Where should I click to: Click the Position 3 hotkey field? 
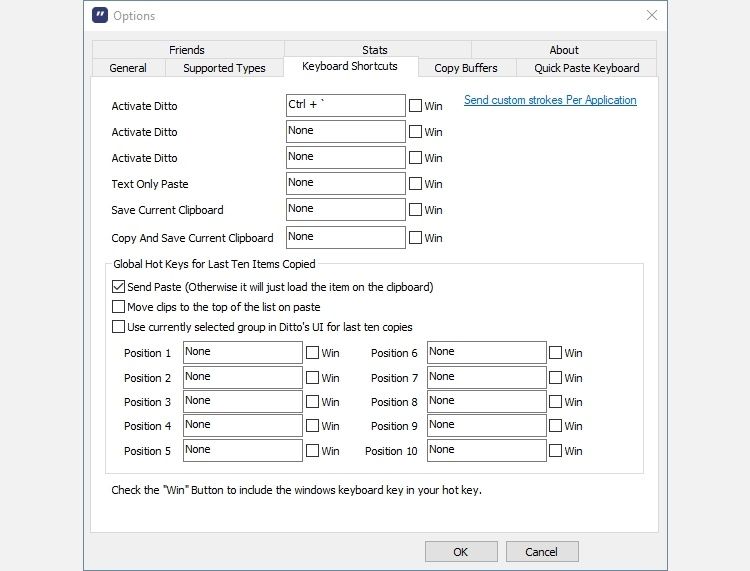point(243,401)
